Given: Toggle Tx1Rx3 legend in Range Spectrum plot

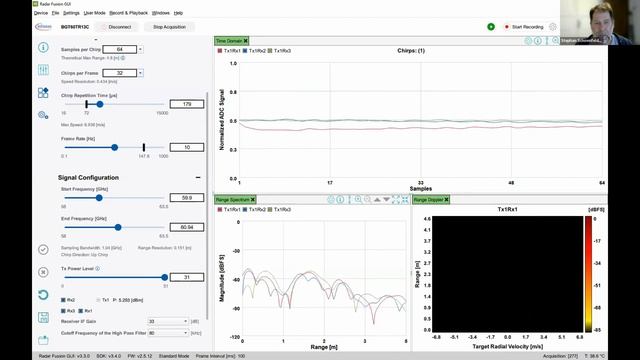Looking at the screenshot, I should pyautogui.click(x=279, y=210).
